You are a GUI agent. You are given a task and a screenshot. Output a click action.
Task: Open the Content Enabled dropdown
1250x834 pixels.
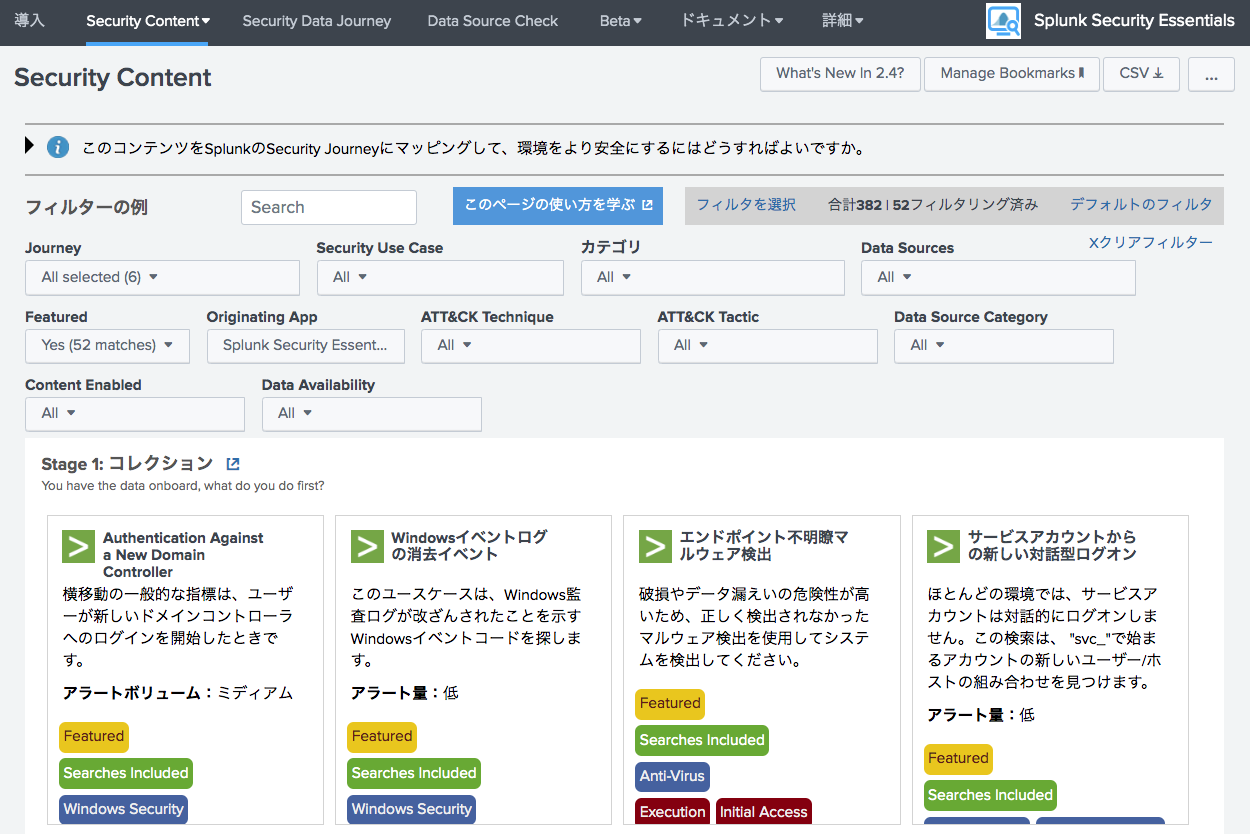pos(134,413)
